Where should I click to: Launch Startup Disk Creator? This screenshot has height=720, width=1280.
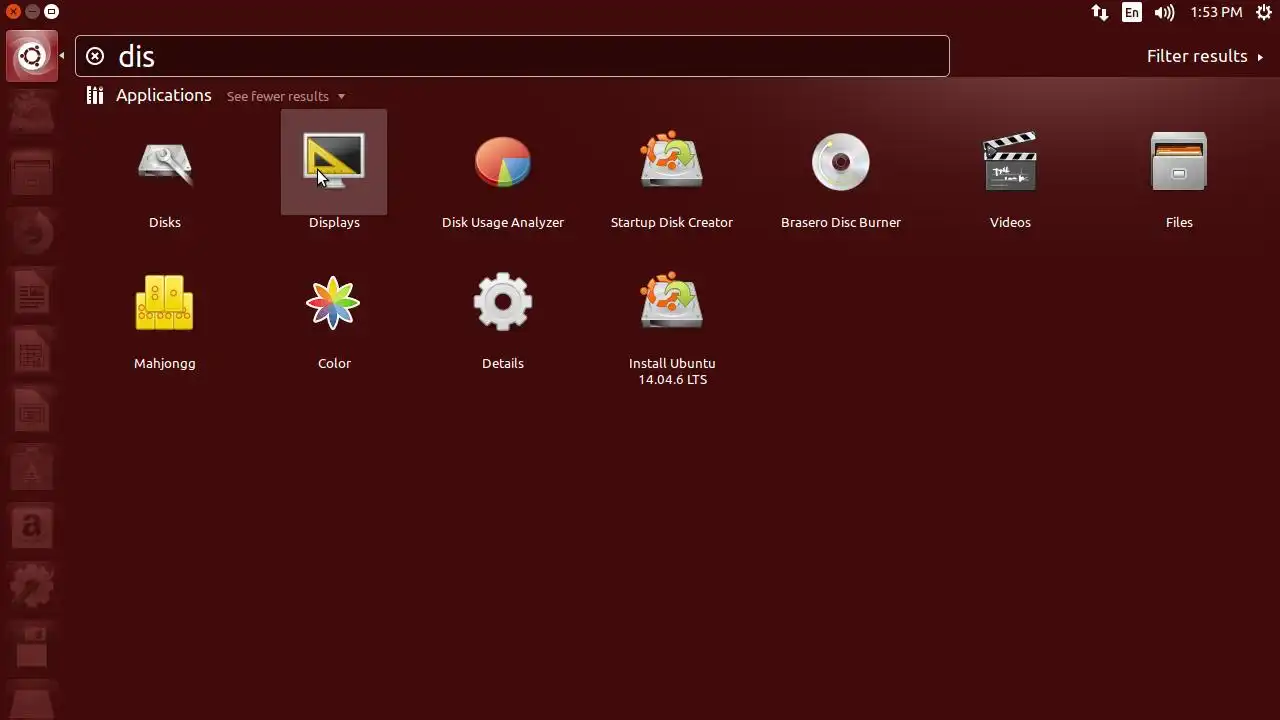[x=672, y=162]
